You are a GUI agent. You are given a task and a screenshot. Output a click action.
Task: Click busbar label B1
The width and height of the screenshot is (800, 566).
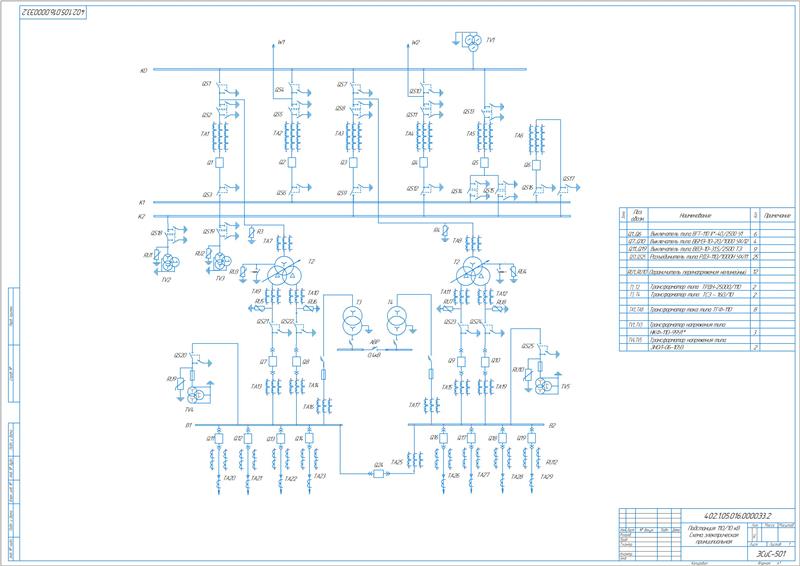(x=188, y=425)
